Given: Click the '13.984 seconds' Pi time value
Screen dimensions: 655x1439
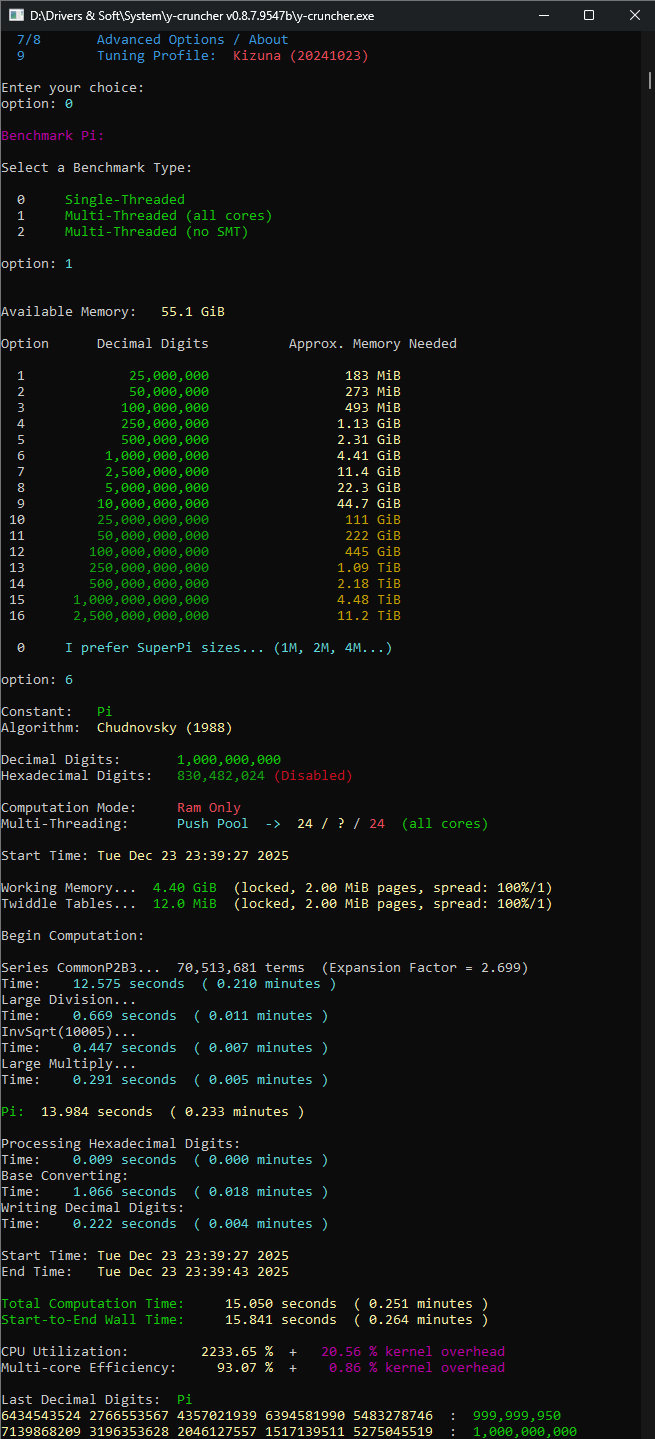Looking at the screenshot, I should coord(96,1112).
